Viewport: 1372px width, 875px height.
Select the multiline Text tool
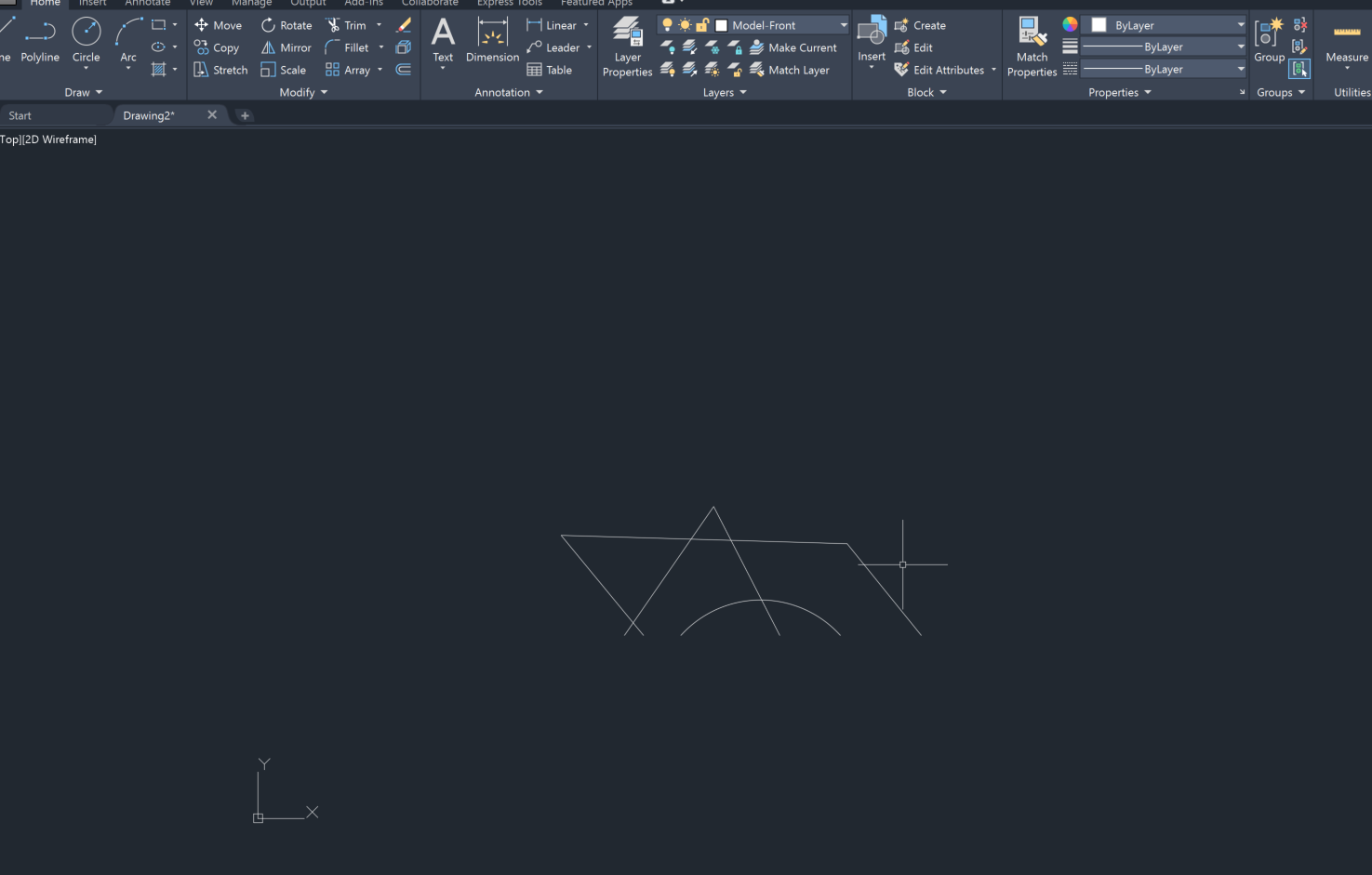pyautogui.click(x=443, y=42)
